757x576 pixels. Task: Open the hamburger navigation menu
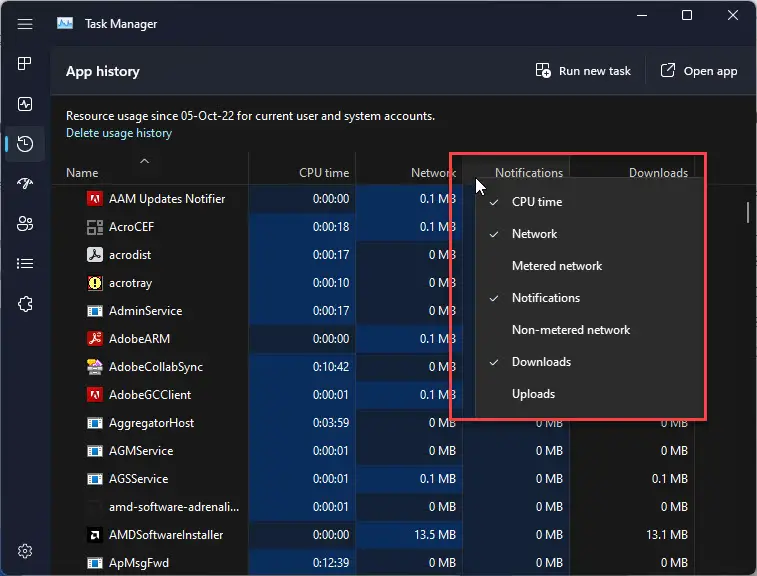tap(25, 24)
